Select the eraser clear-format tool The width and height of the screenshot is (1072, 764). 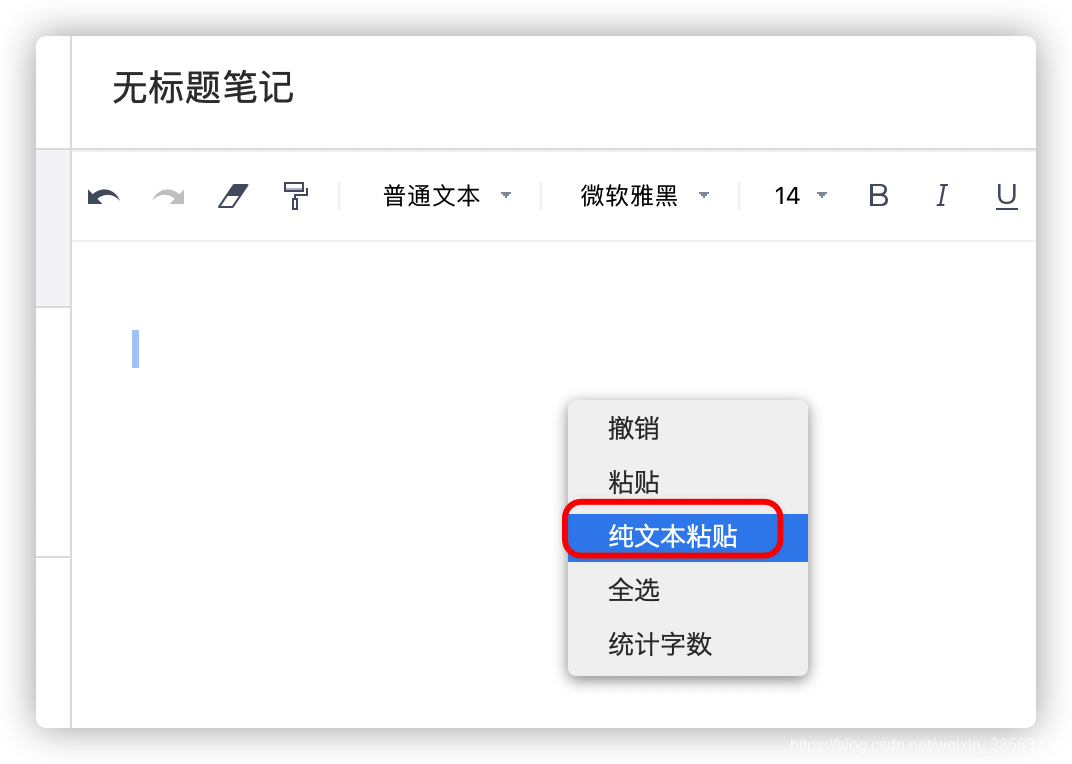(233, 196)
